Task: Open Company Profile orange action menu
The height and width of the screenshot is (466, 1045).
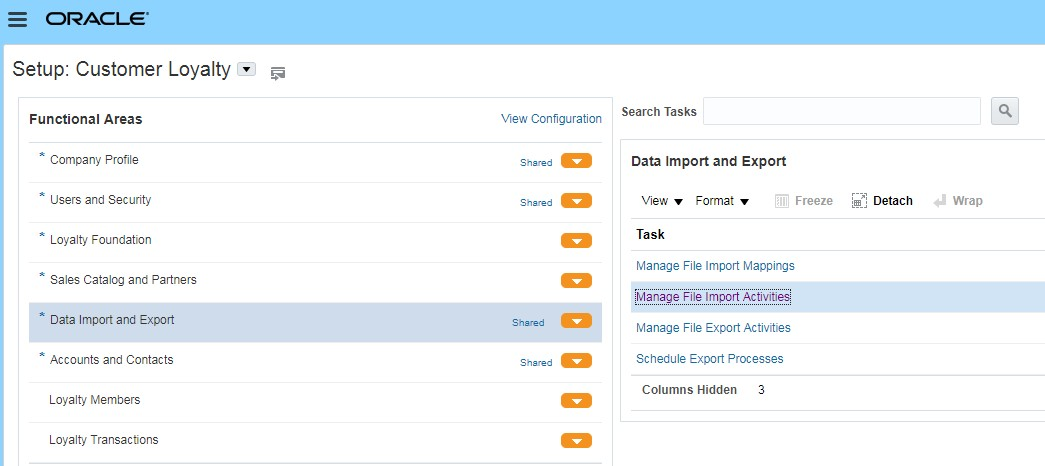Action: (x=576, y=161)
